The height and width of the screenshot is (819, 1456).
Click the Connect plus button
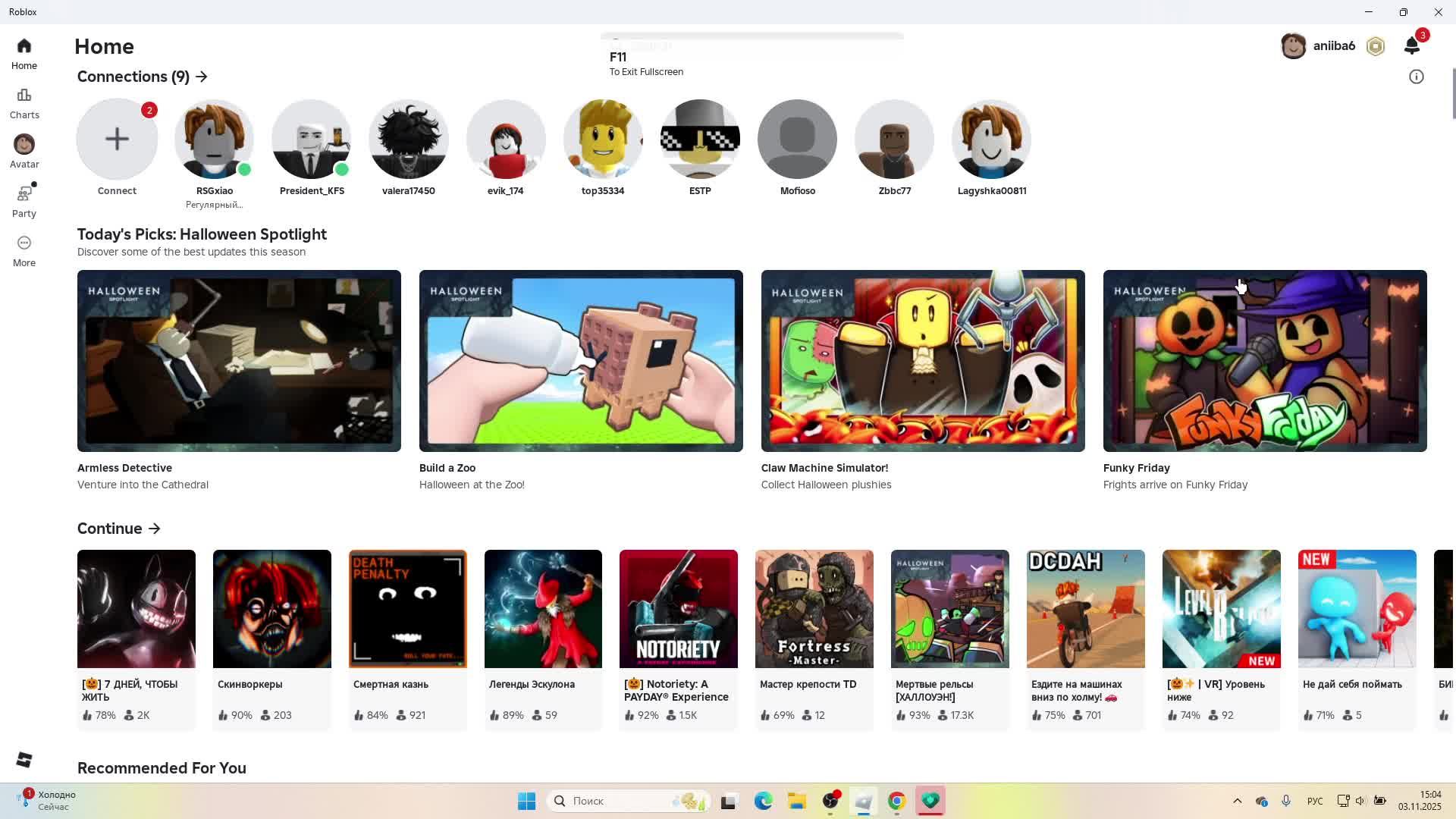117,140
